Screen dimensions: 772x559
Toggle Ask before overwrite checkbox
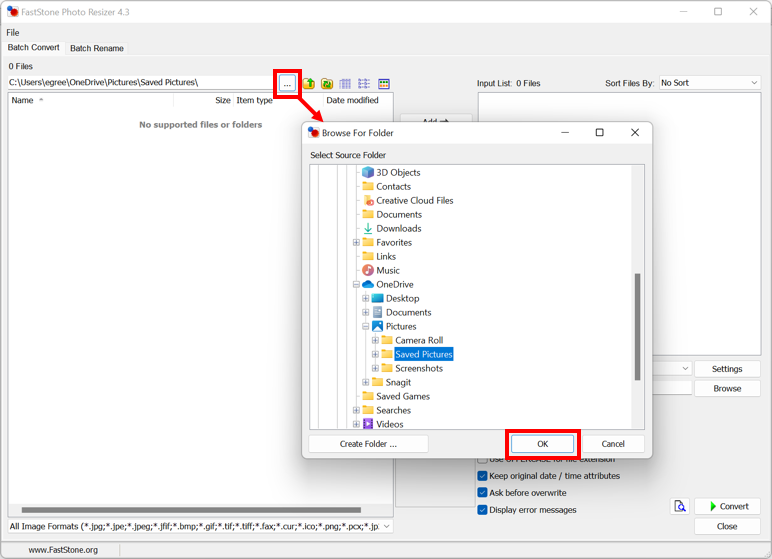(x=482, y=493)
